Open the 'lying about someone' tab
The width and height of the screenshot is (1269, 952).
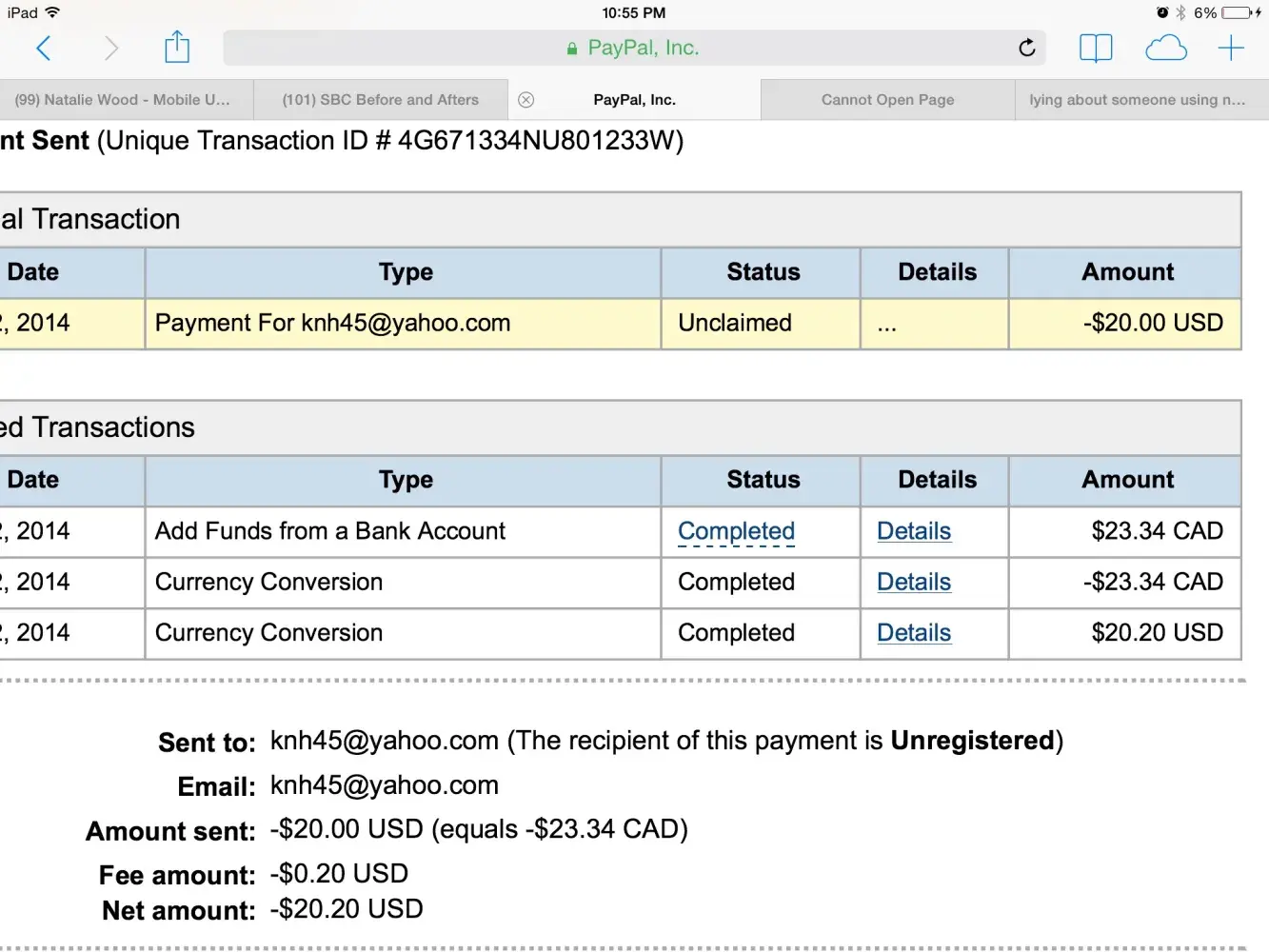point(1137,100)
